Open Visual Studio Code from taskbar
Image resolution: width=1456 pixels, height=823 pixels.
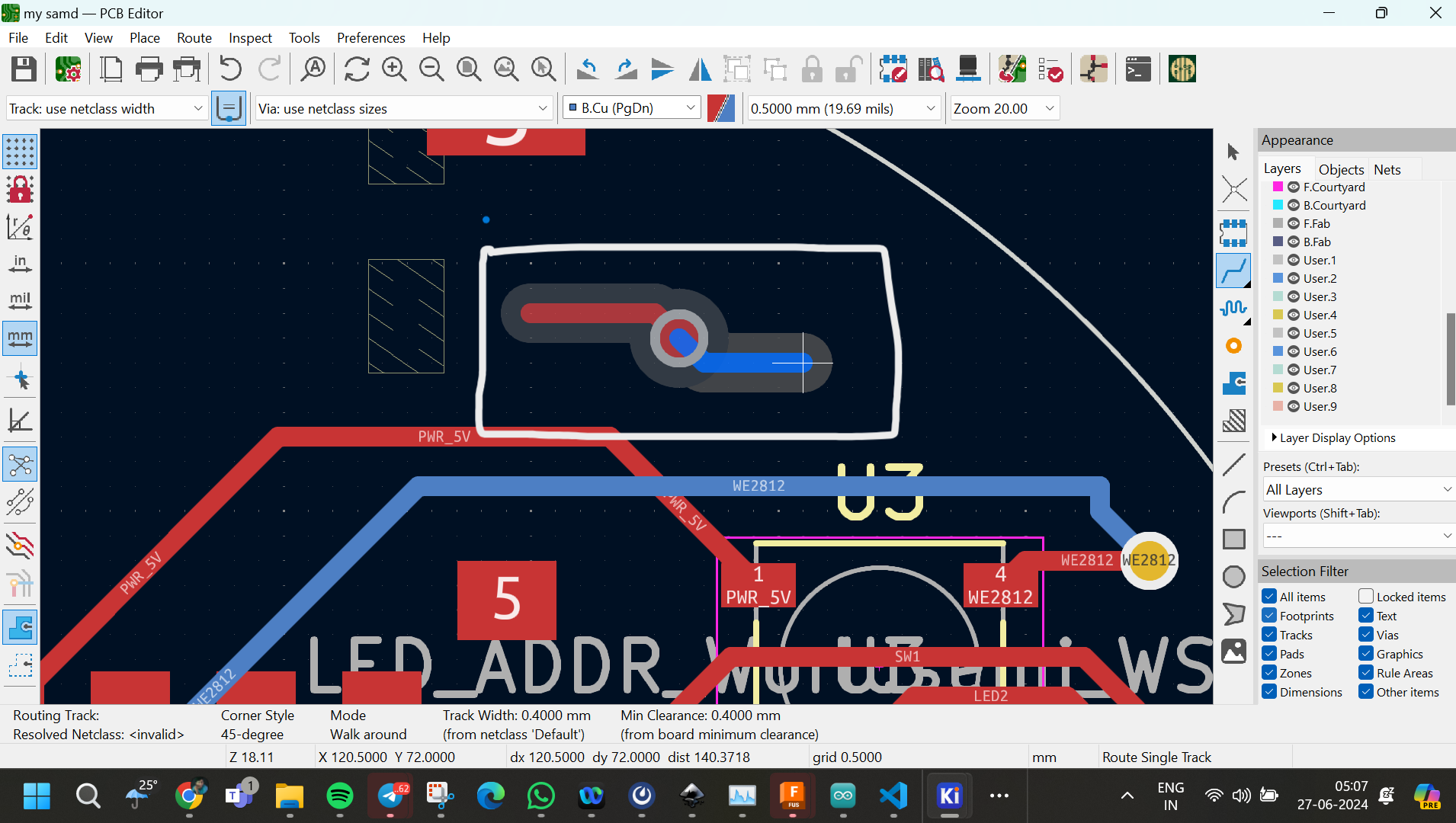point(893,796)
